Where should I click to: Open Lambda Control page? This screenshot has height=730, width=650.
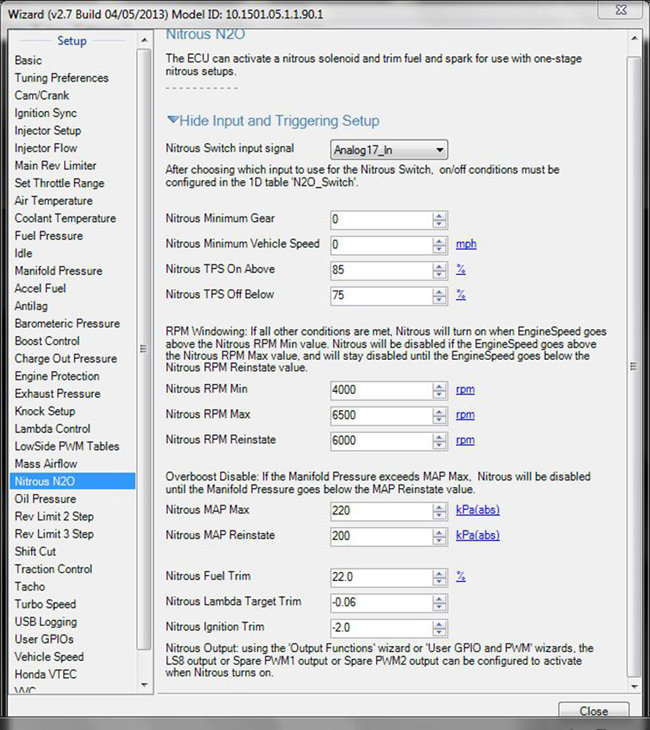pyautogui.click(x=52, y=429)
